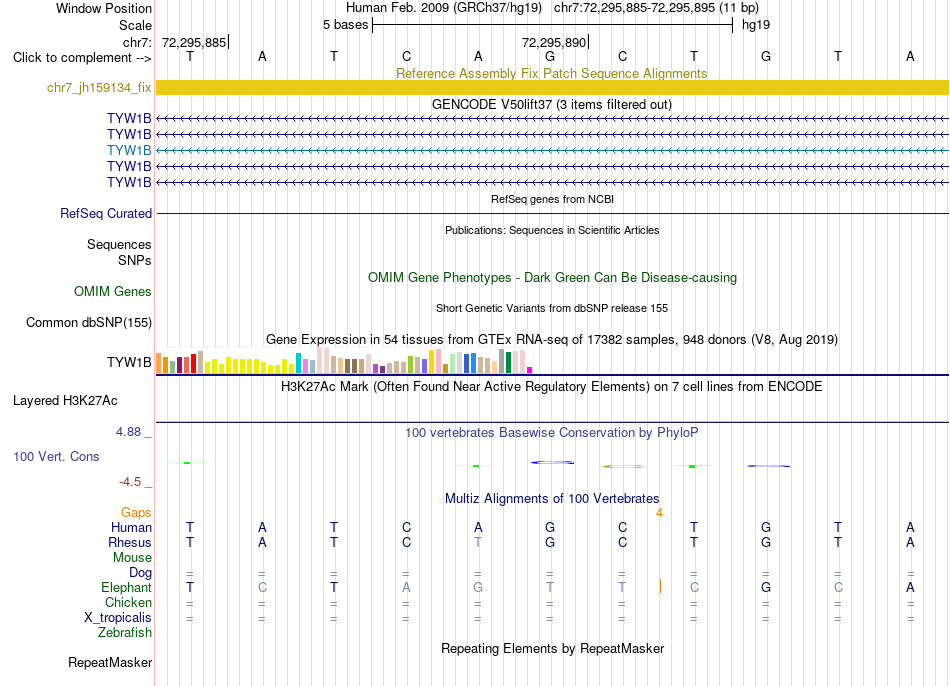Screen dimensions: 950x686
Task: Click the Elephant species label
Action: 127,587
